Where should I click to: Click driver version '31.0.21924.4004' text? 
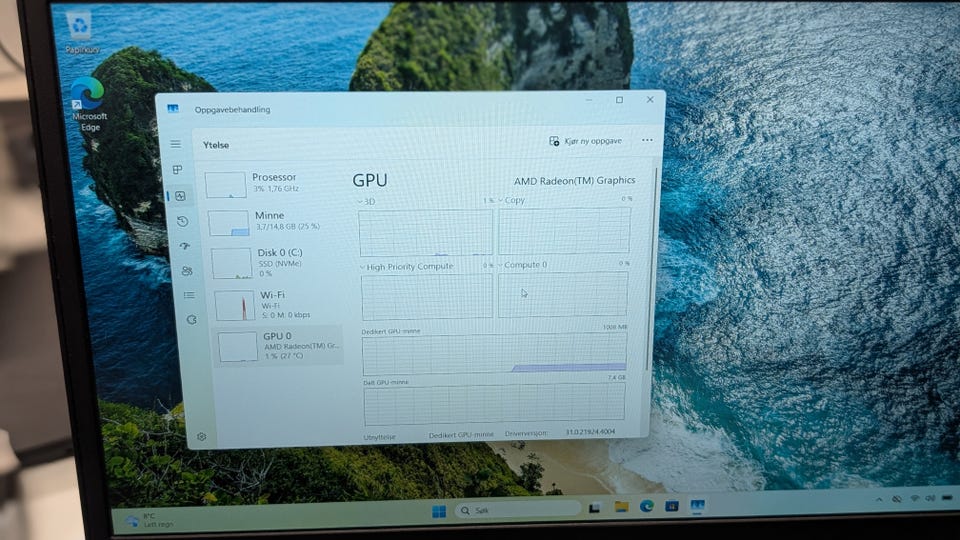click(x=590, y=432)
